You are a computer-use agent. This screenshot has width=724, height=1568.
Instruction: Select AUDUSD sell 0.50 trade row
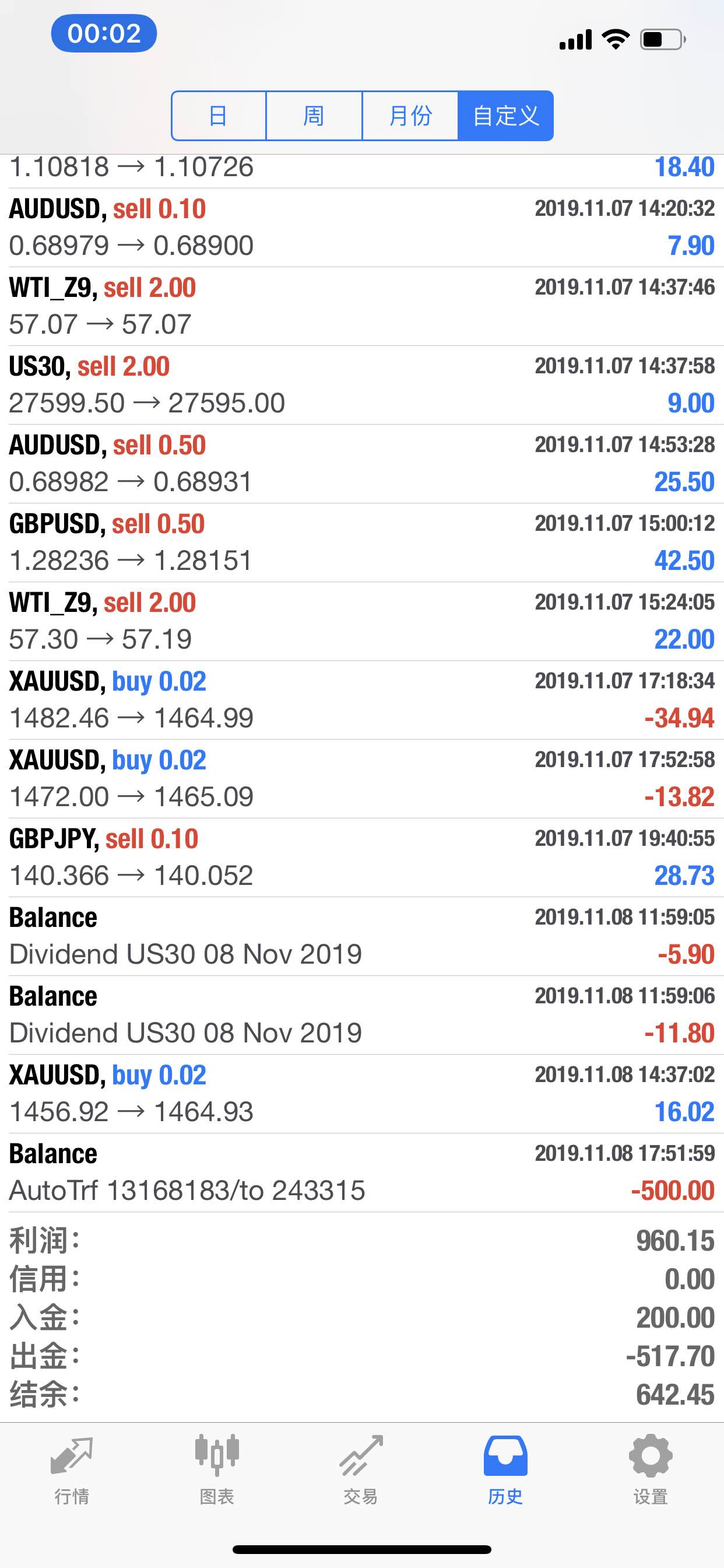[362, 464]
